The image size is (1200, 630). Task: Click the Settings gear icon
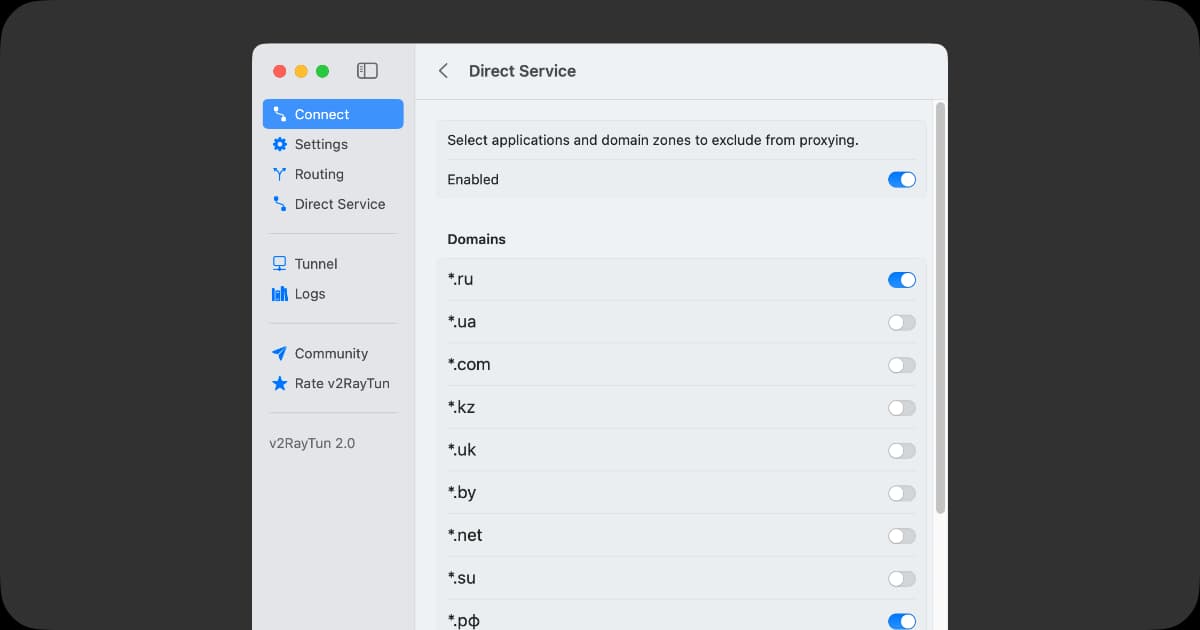(x=280, y=144)
